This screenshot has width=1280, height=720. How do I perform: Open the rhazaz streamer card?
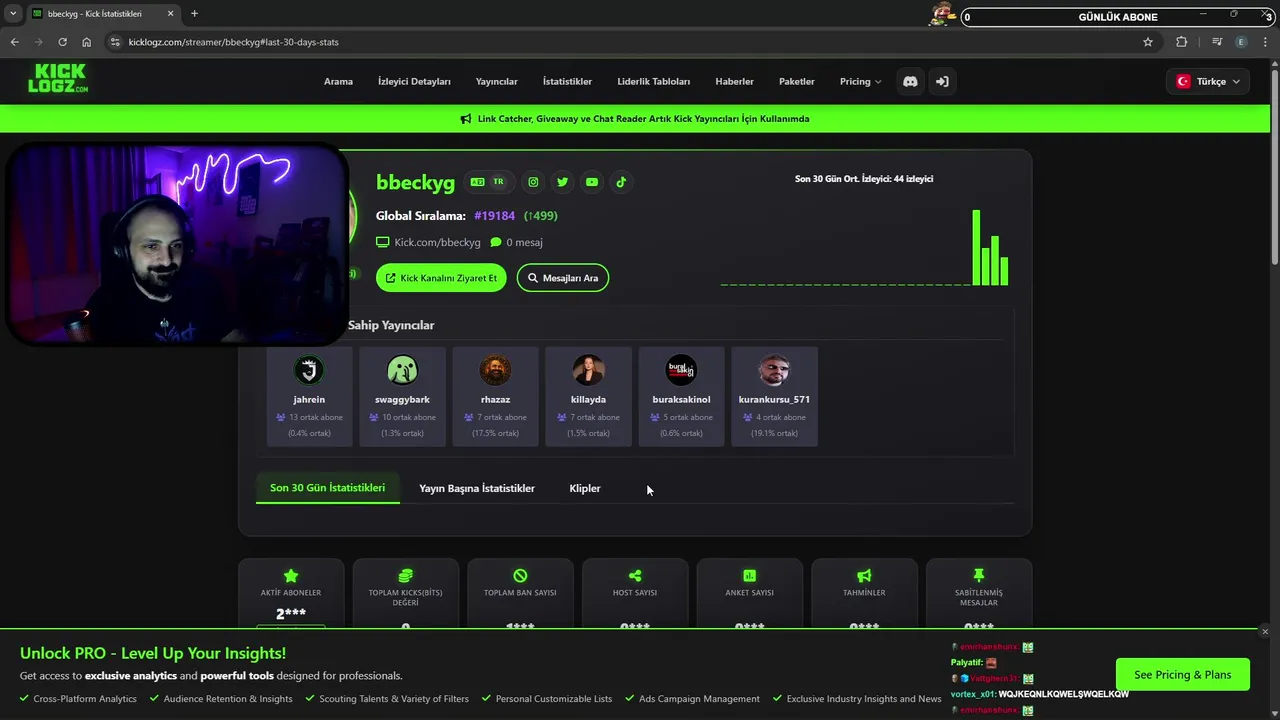[495, 396]
